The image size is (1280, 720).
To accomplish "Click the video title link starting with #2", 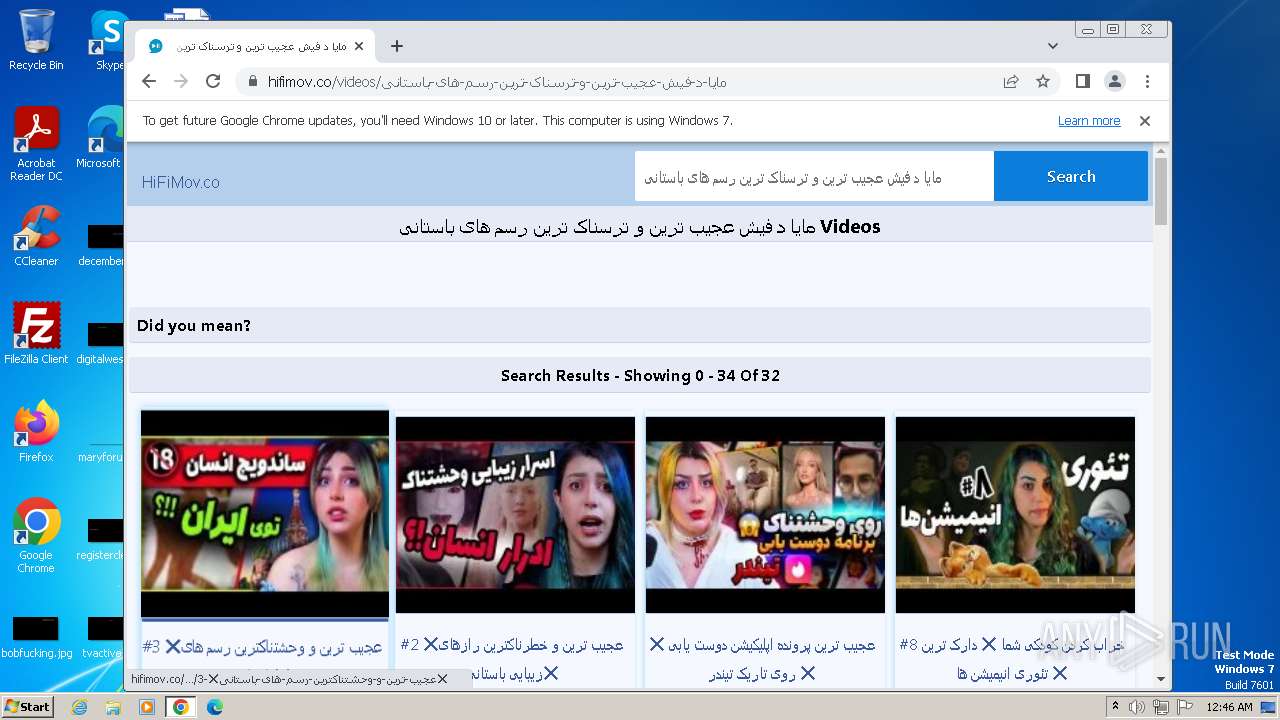I will point(512,658).
